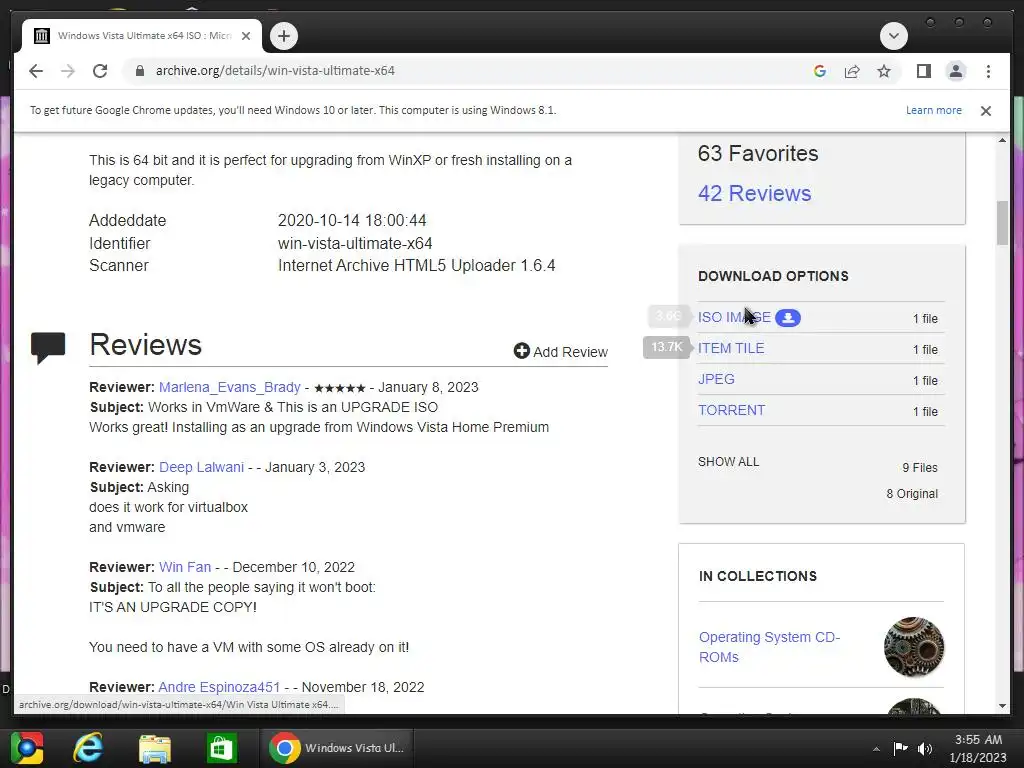Open Chrome profile avatar

pos(955,71)
